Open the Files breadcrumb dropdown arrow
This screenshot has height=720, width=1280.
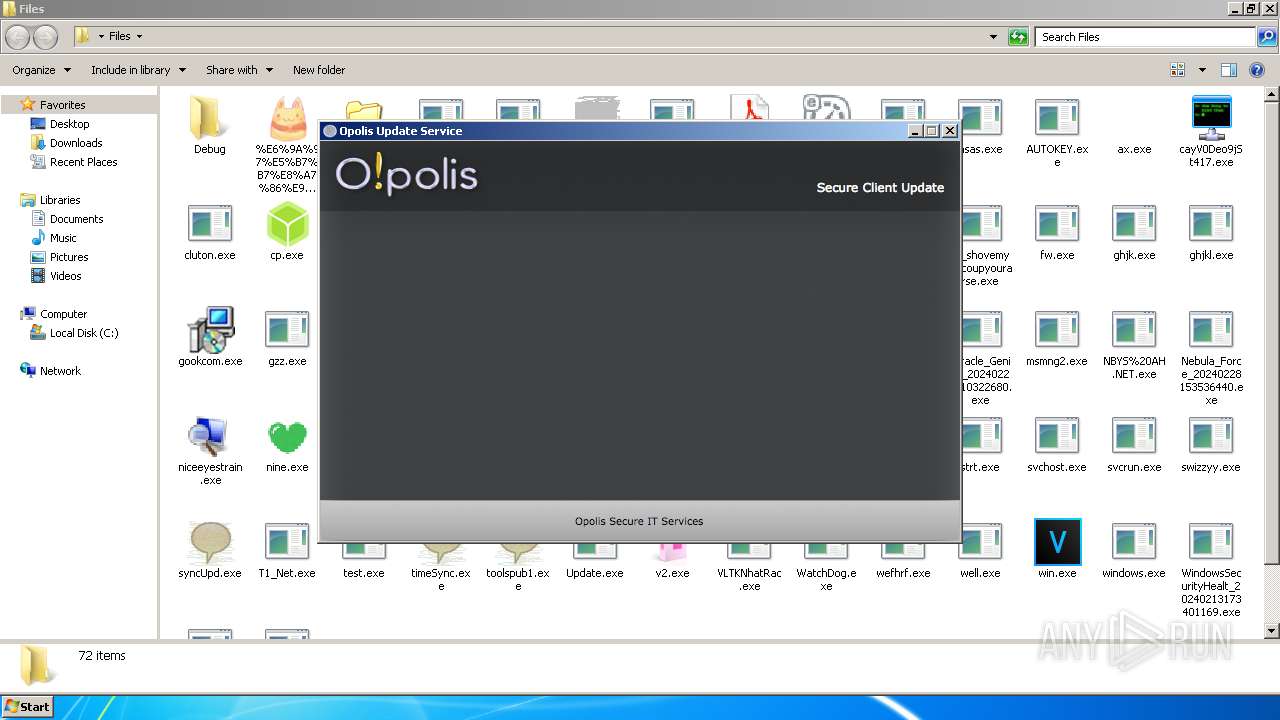tap(139, 37)
